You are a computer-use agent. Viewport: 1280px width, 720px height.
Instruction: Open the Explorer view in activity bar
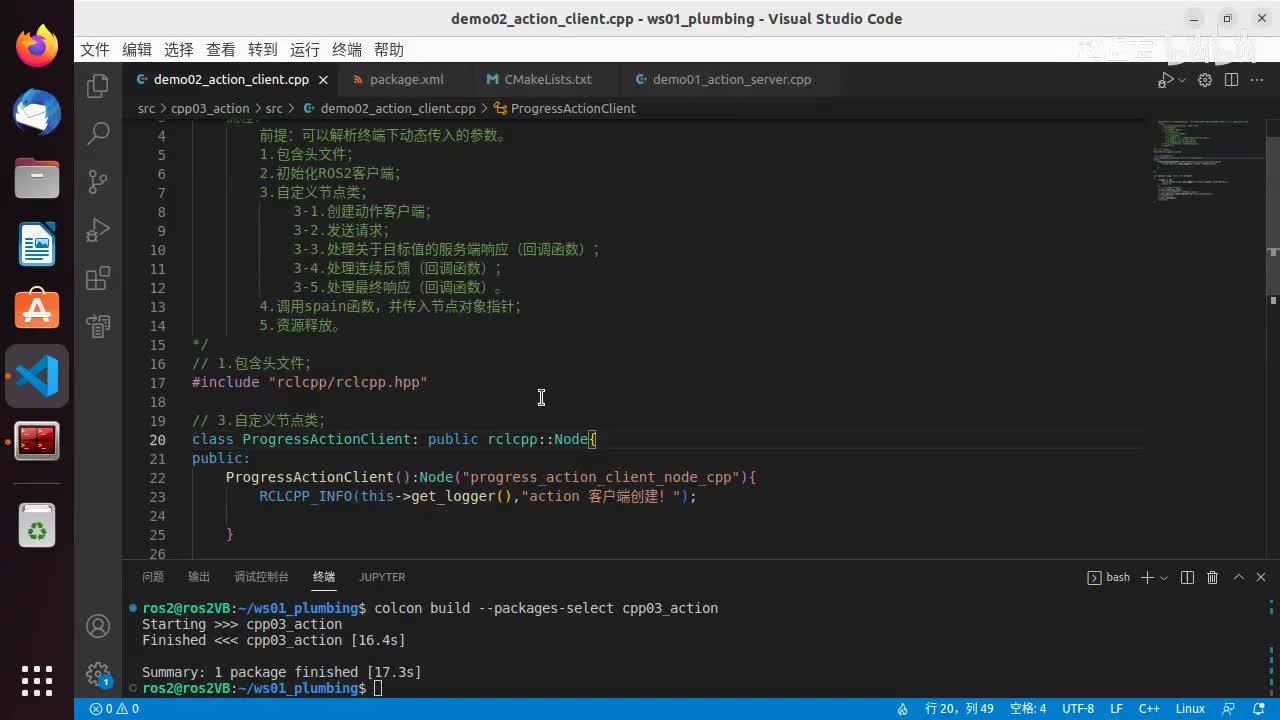pos(98,86)
